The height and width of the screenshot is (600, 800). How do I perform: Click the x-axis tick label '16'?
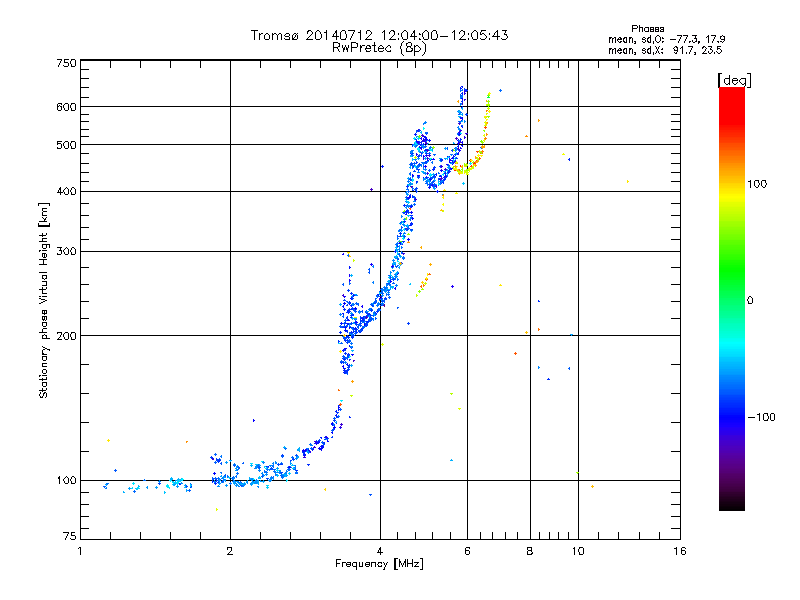click(x=680, y=551)
